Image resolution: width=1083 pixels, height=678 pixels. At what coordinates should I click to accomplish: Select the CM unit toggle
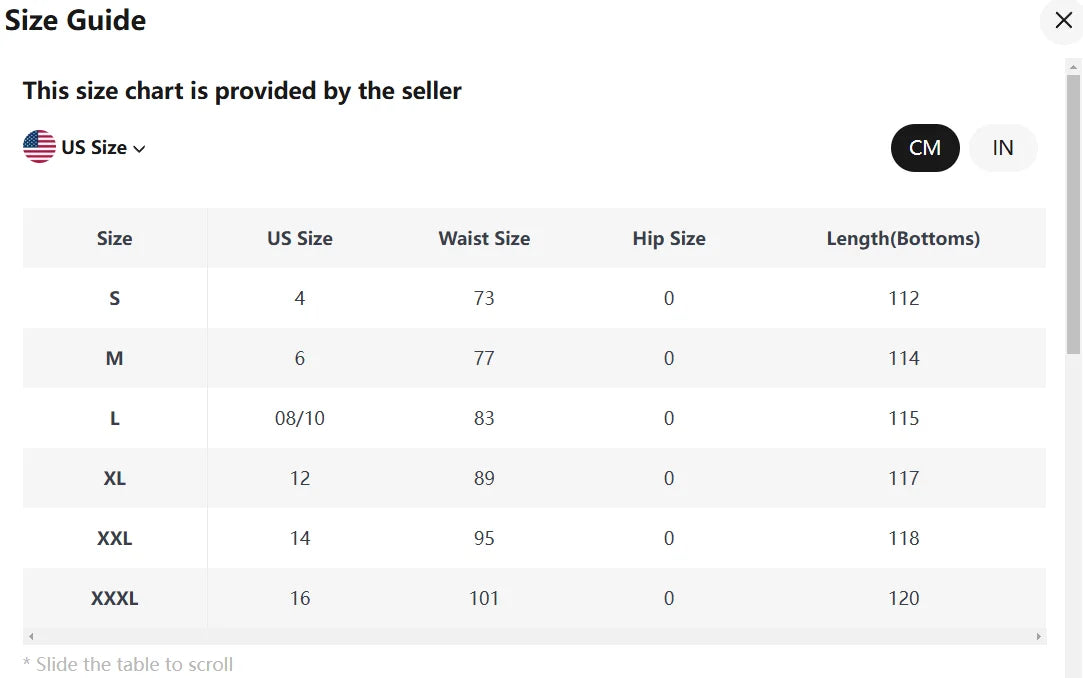[925, 148]
